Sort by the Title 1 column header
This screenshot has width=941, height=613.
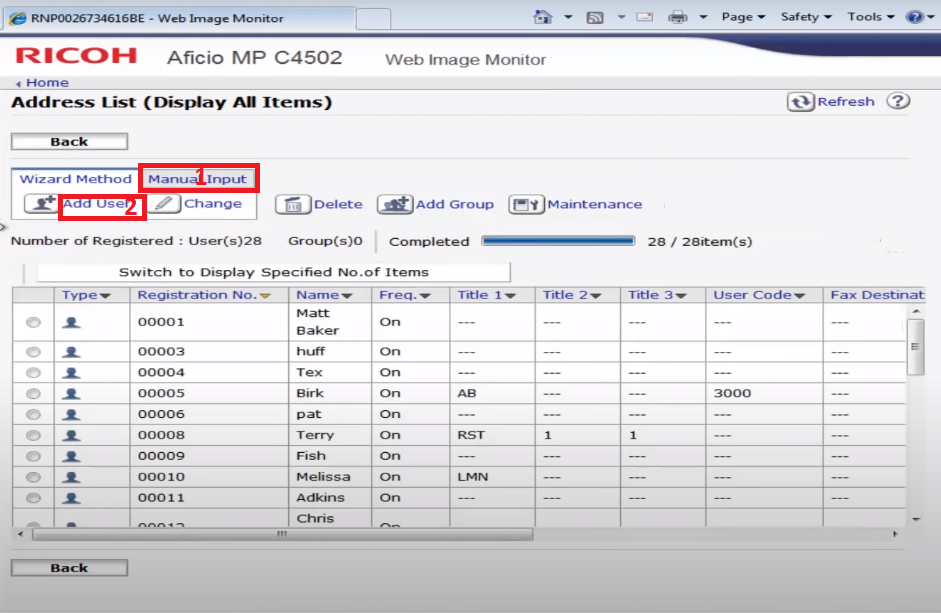point(487,295)
